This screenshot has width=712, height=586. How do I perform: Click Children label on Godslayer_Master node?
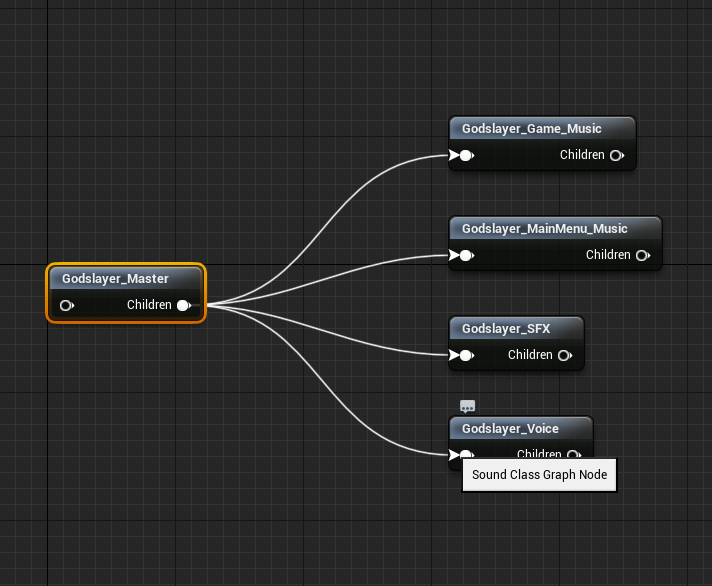coord(149,305)
